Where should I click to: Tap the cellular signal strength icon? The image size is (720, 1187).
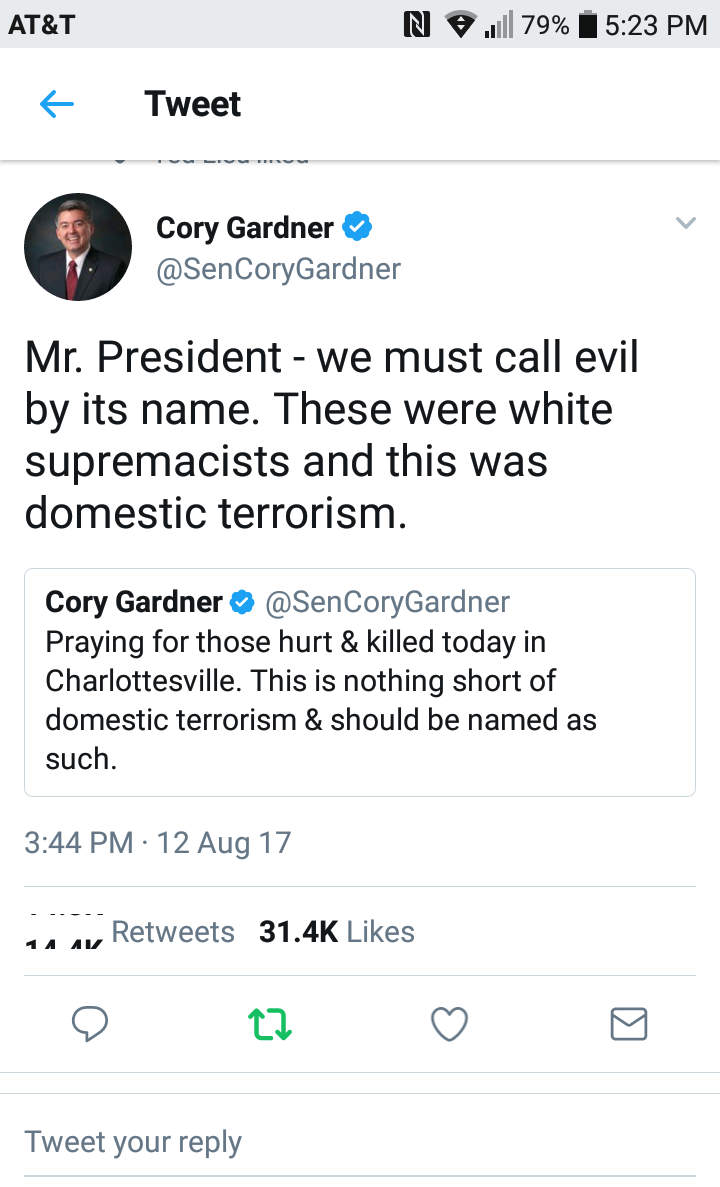point(498,24)
